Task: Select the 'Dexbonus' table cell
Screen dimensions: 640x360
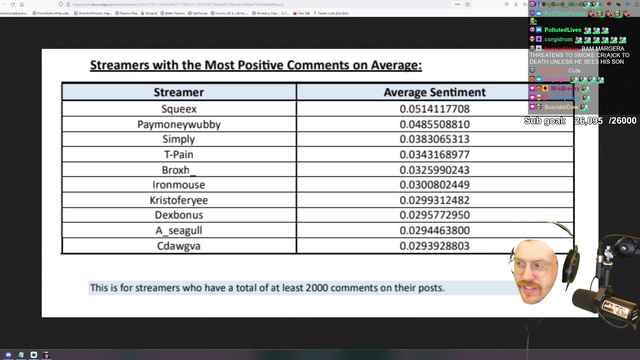Action: click(179, 215)
